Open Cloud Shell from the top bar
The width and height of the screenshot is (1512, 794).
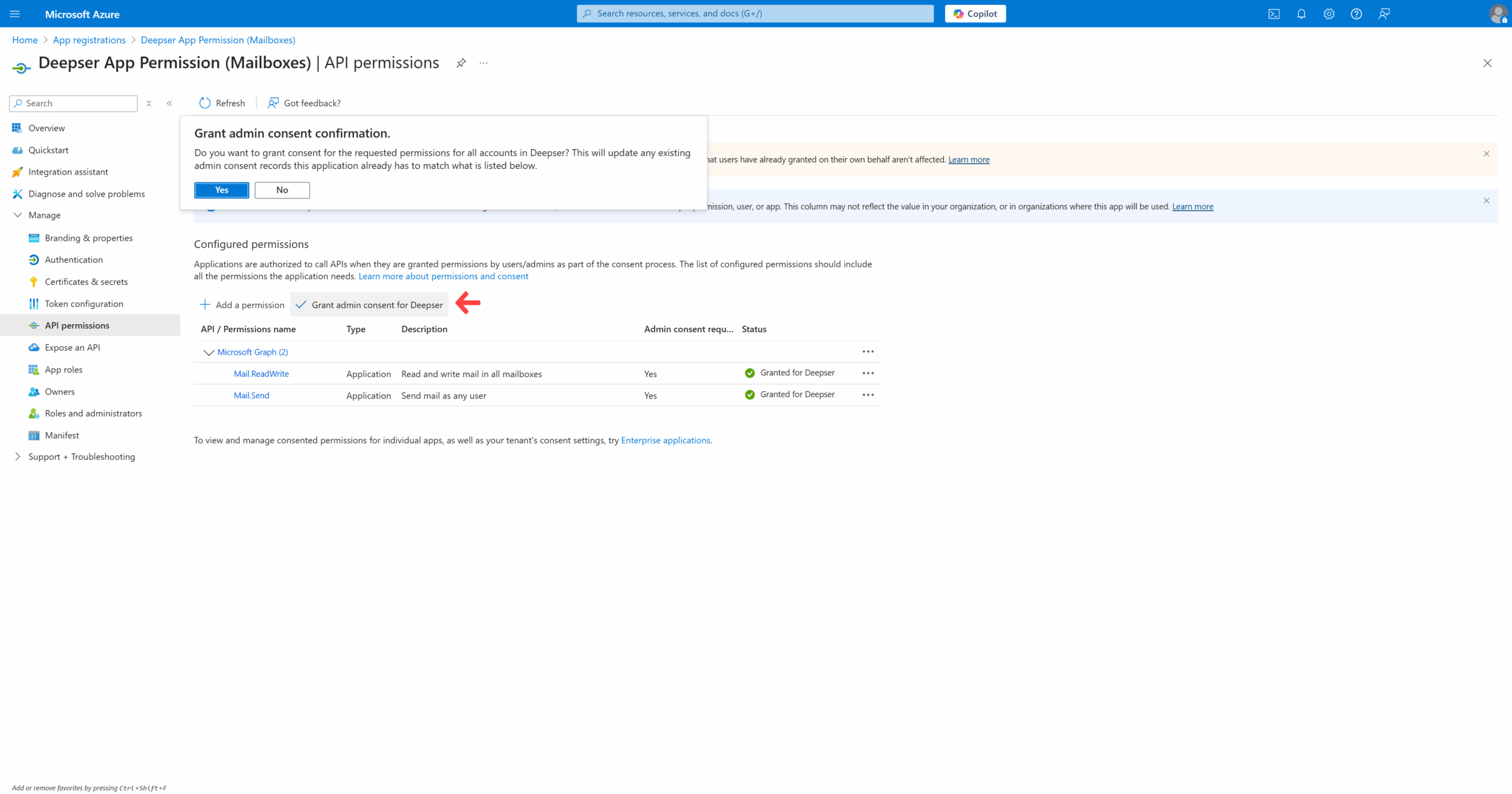pyautogui.click(x=1274, y=14)
